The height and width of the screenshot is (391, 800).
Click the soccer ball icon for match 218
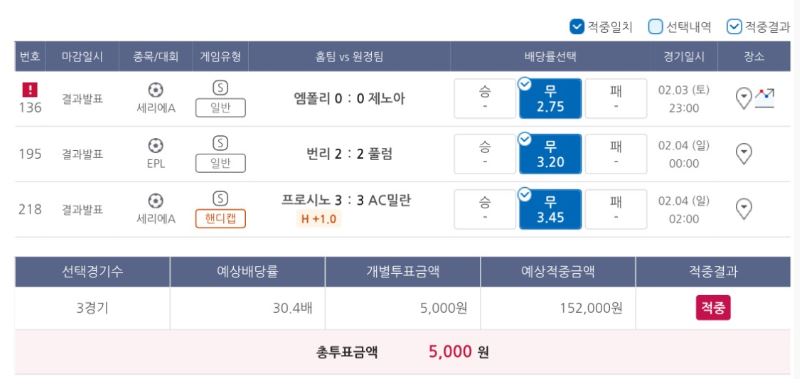156,201
